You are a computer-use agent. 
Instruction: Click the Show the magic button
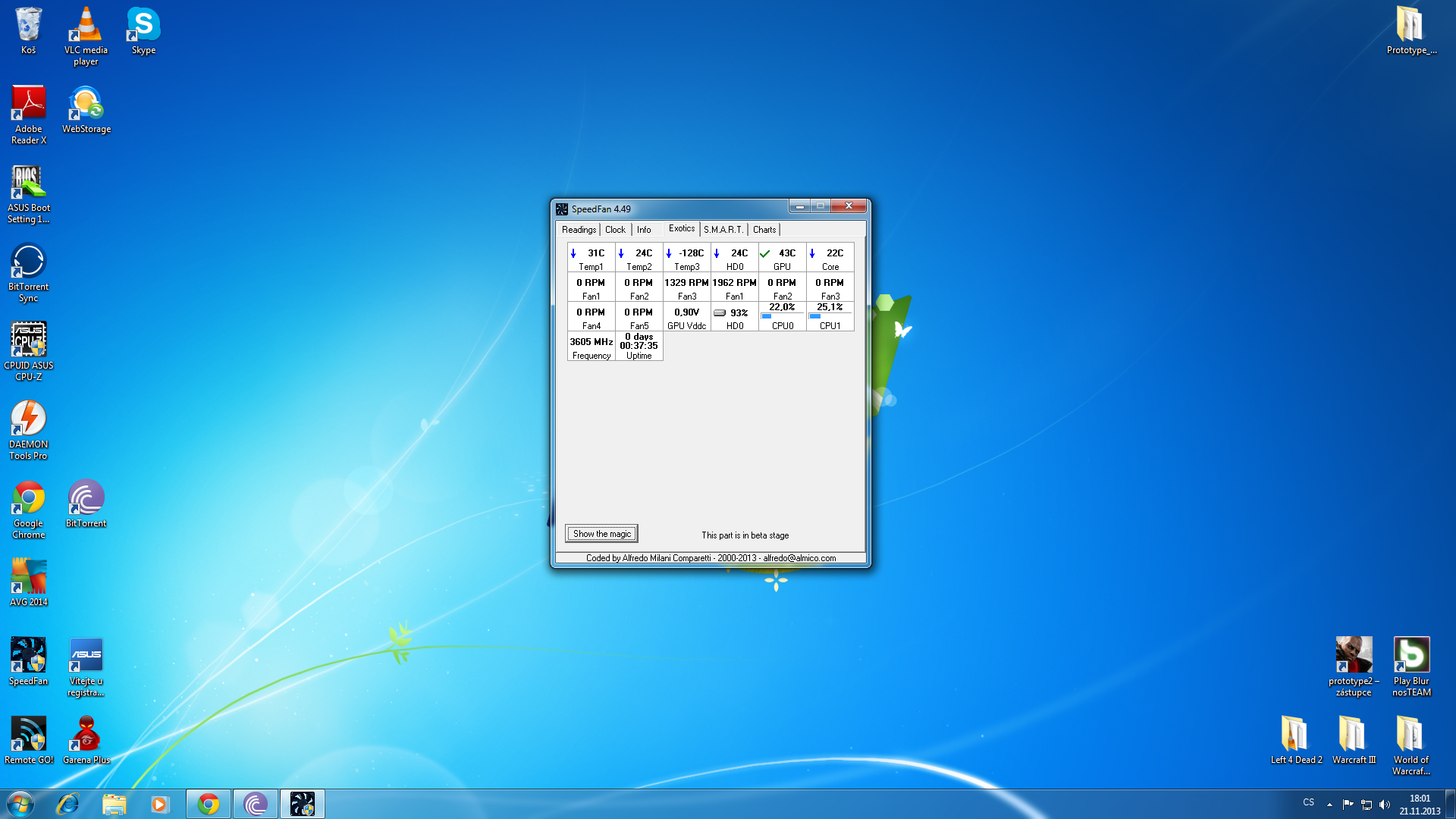click(601, 534)
